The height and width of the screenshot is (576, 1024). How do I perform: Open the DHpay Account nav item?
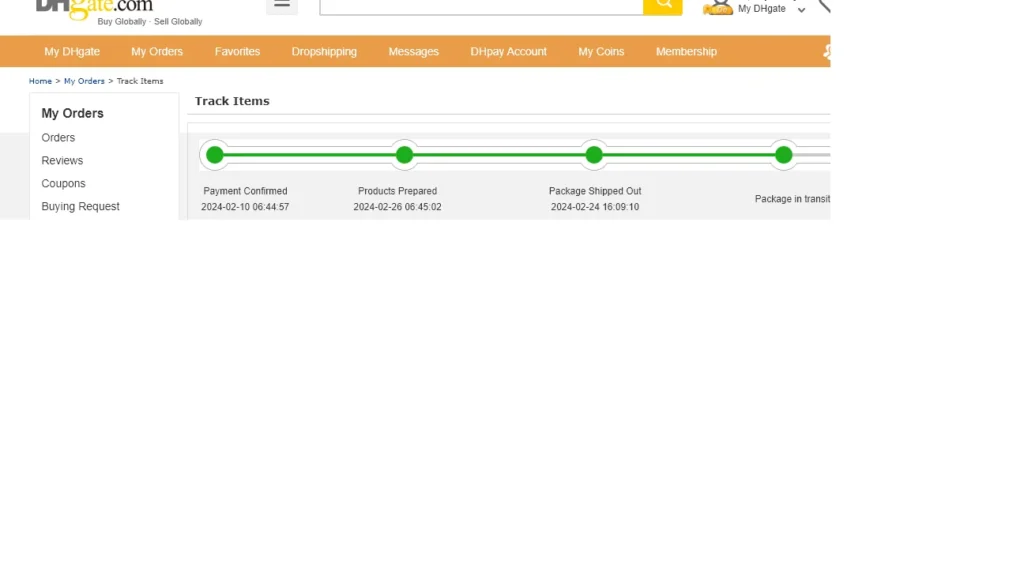[508, 52]
